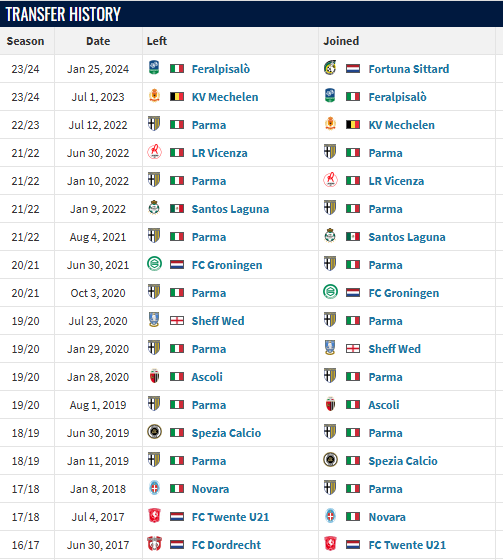Open the FC Dordrecht team link
The image size is (503, 560).
pyautogui.click(x=226, y=545)
